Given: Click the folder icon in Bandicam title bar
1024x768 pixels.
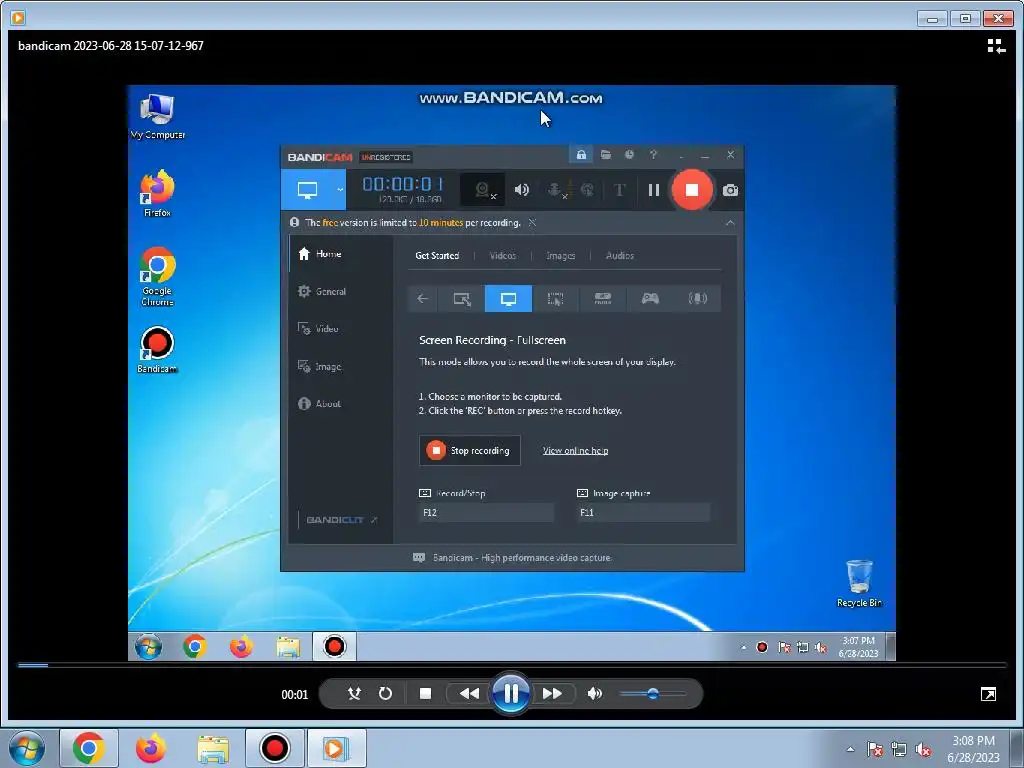Looking at the screenshot, I should (x=605, y=155).
